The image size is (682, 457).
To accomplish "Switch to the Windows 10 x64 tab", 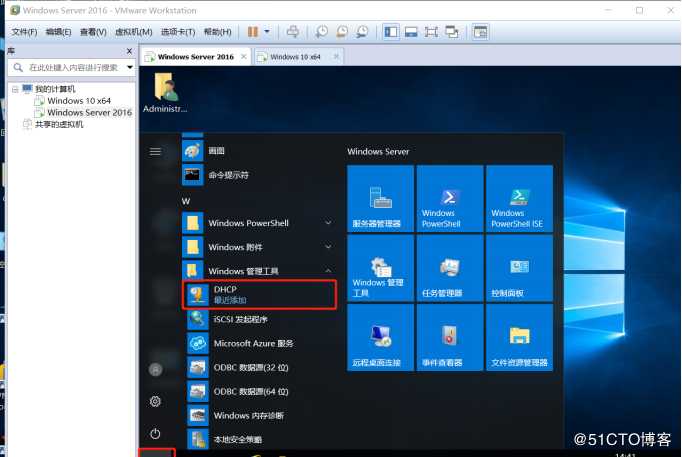I will (295, 57).
